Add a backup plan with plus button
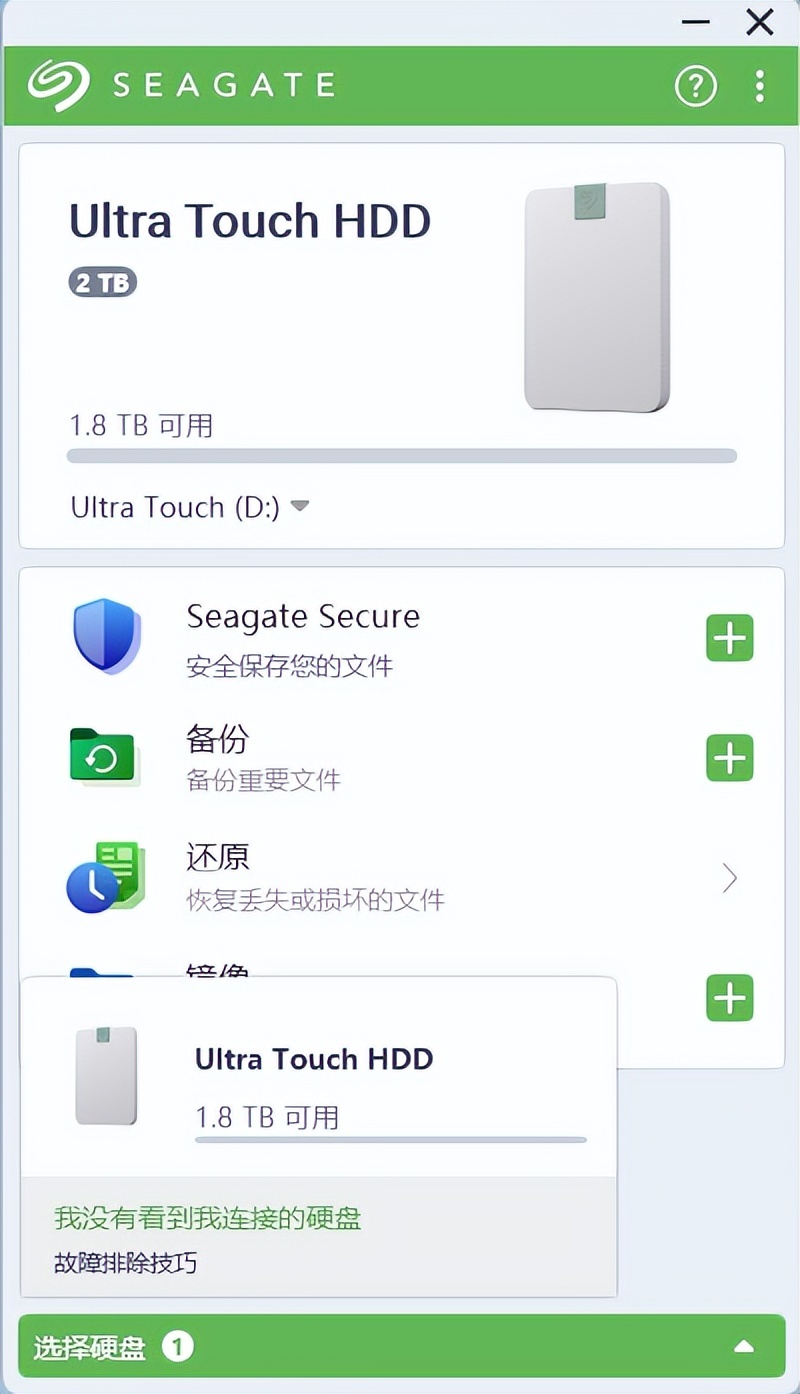The width and height of the screenshot is (800, 1394). (730, 758)
